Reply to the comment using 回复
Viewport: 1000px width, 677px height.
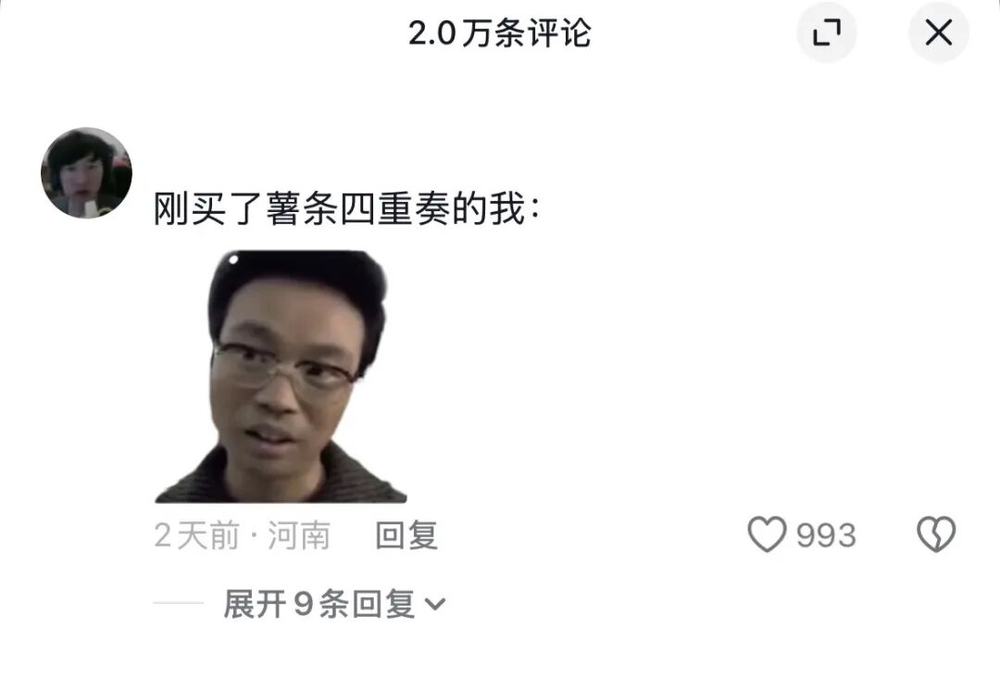[406, 535]
